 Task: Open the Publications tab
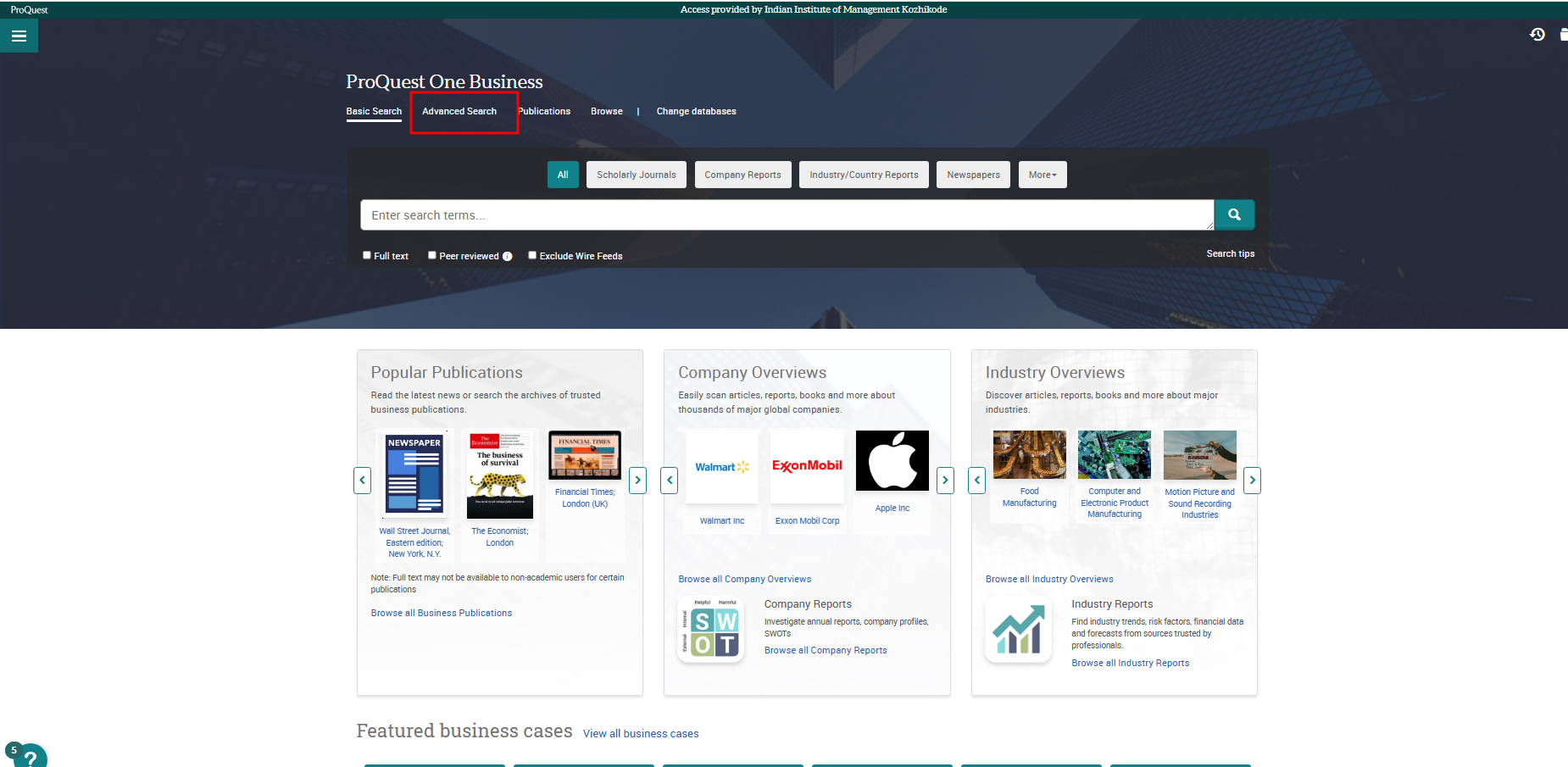(x=544, y=112)
